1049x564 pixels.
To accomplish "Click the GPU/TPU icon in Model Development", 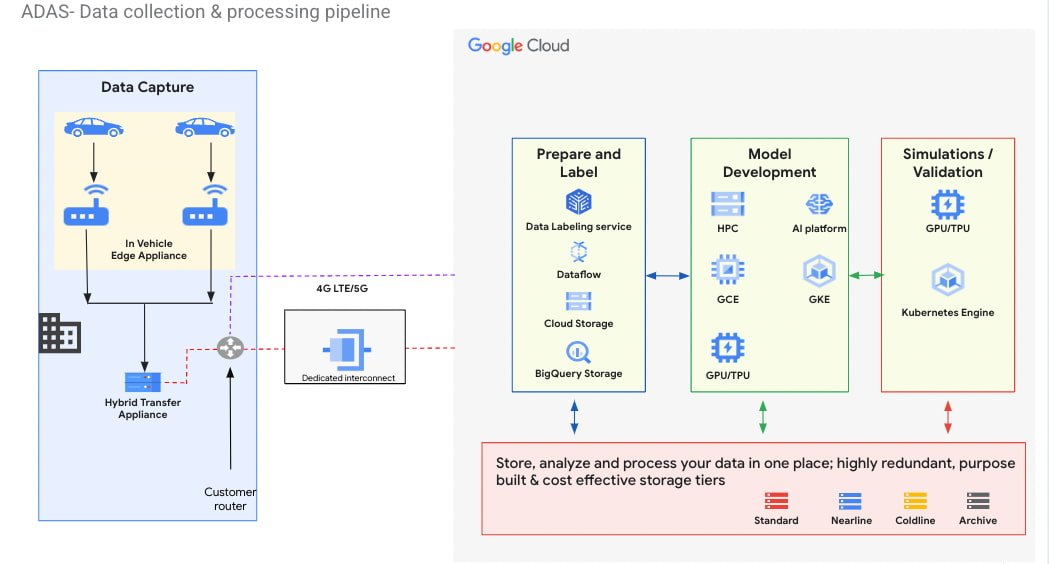I will coord(728,348).
